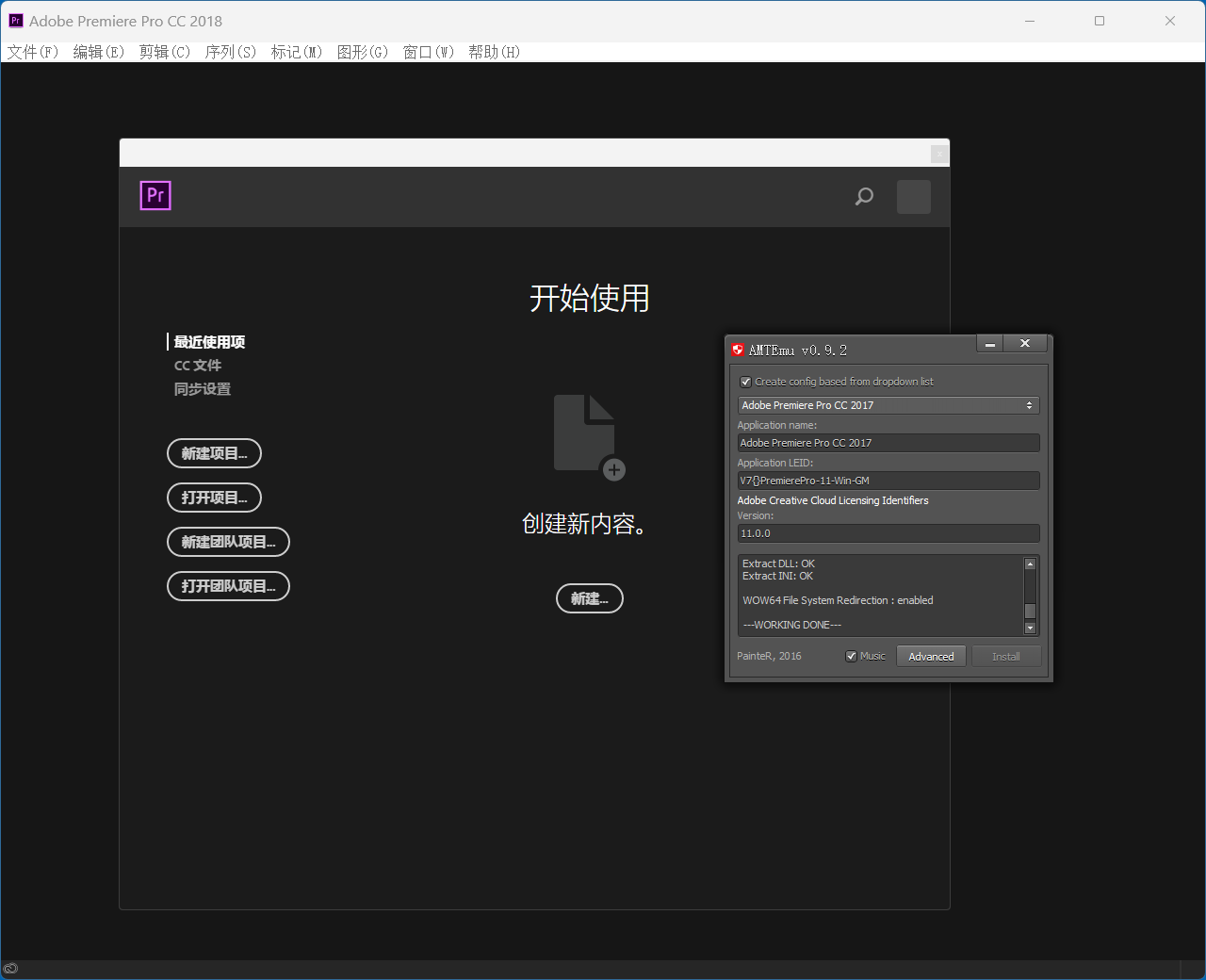Image resolution: width=1206 pixels, height=980 pixels.
Task: Click the 打开团队项目... button
Action: [x=228, y=586]
